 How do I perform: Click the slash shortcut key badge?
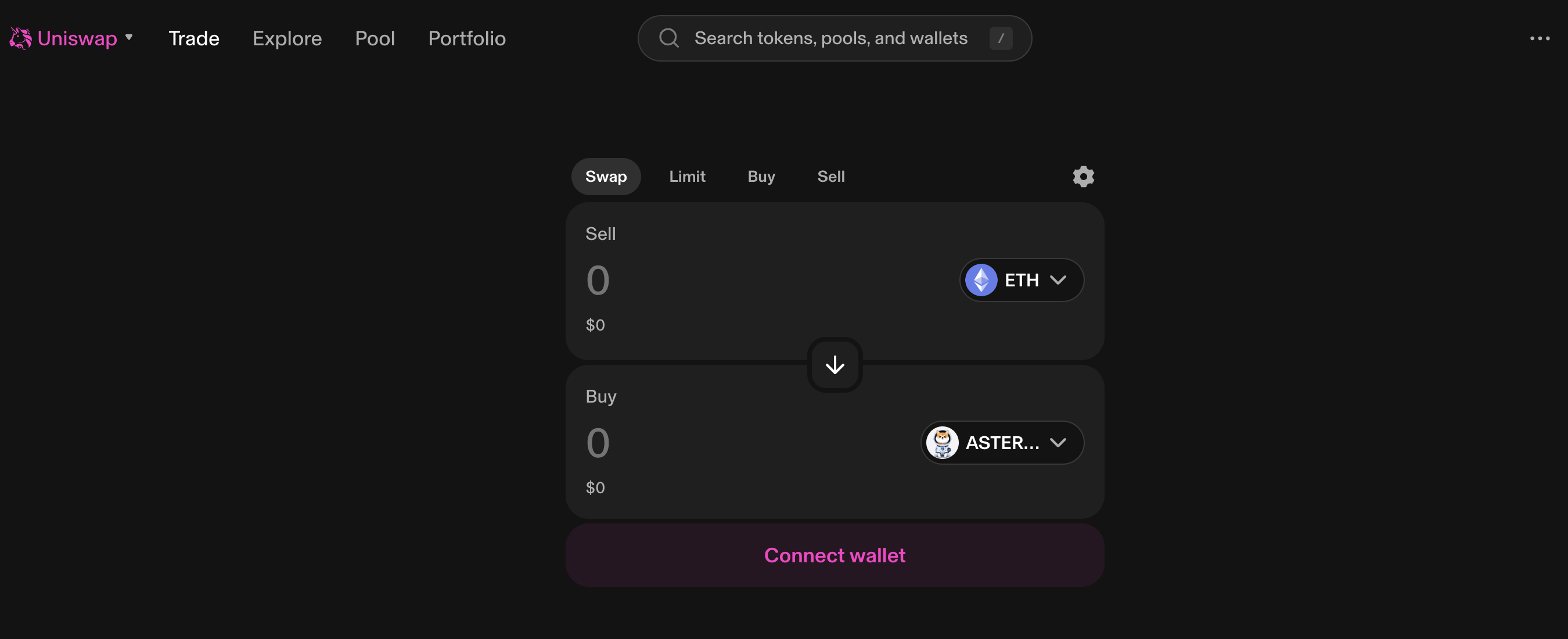click(x=1000, y=38)
